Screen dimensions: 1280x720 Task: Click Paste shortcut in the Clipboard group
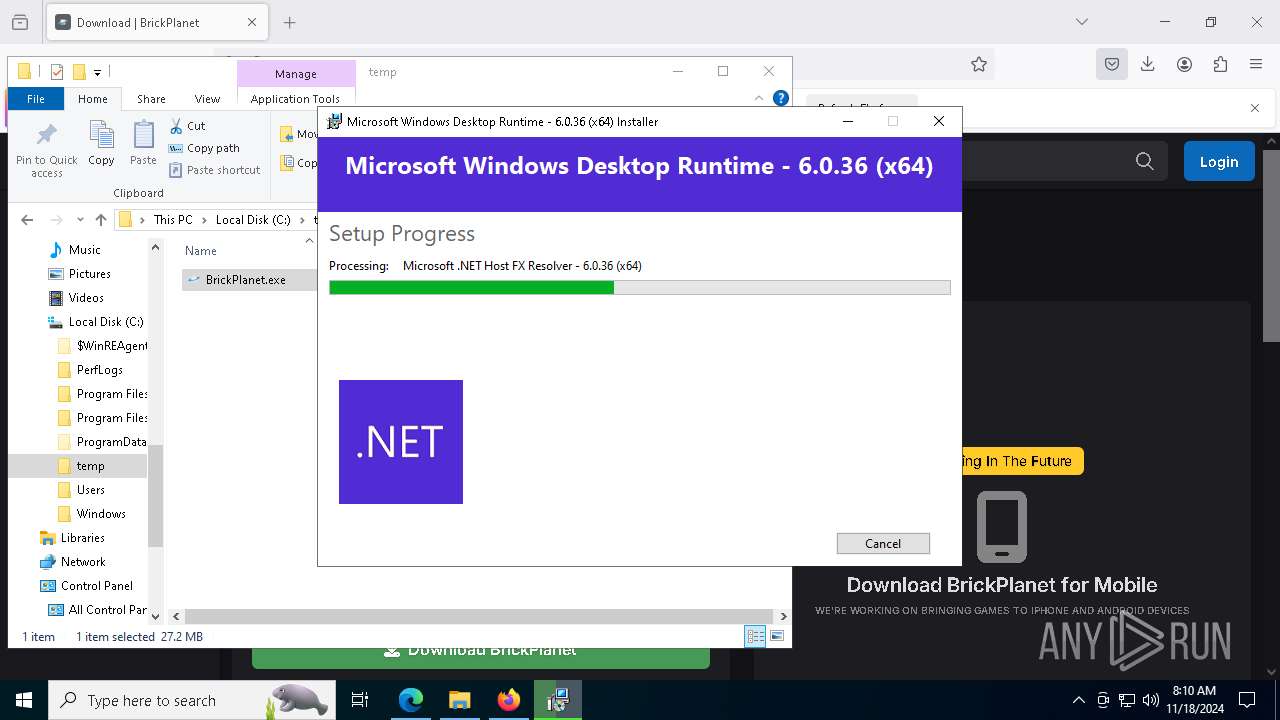click(x=214, y=170)
